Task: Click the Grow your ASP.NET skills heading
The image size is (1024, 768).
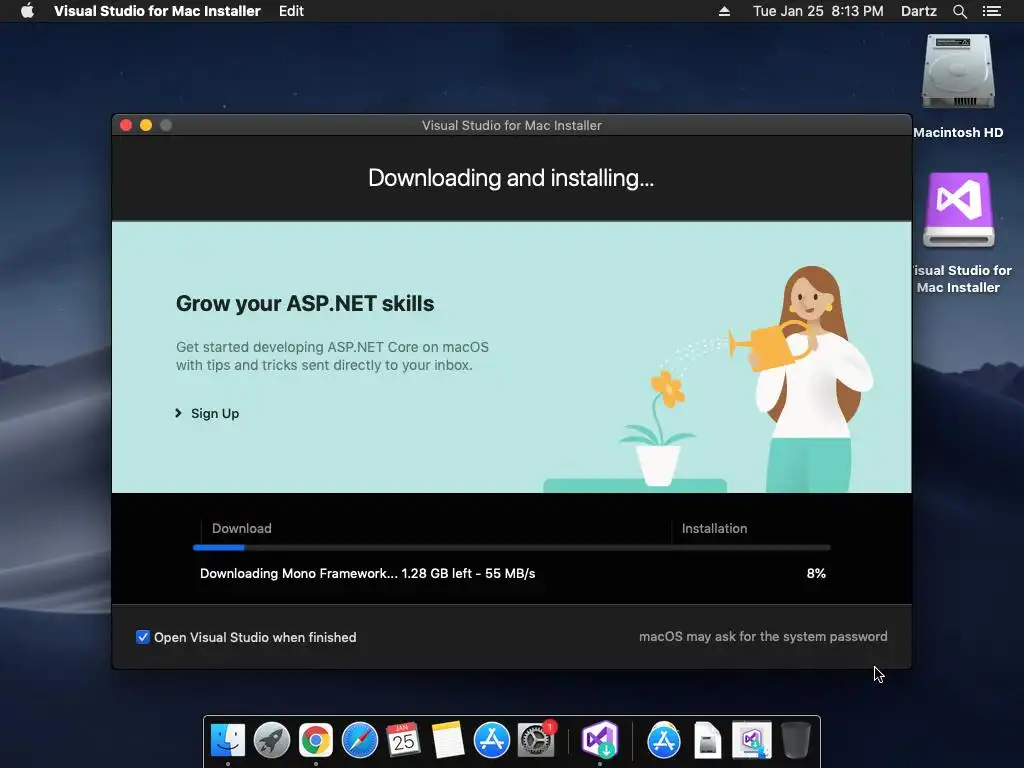Action: pos(305,304)
